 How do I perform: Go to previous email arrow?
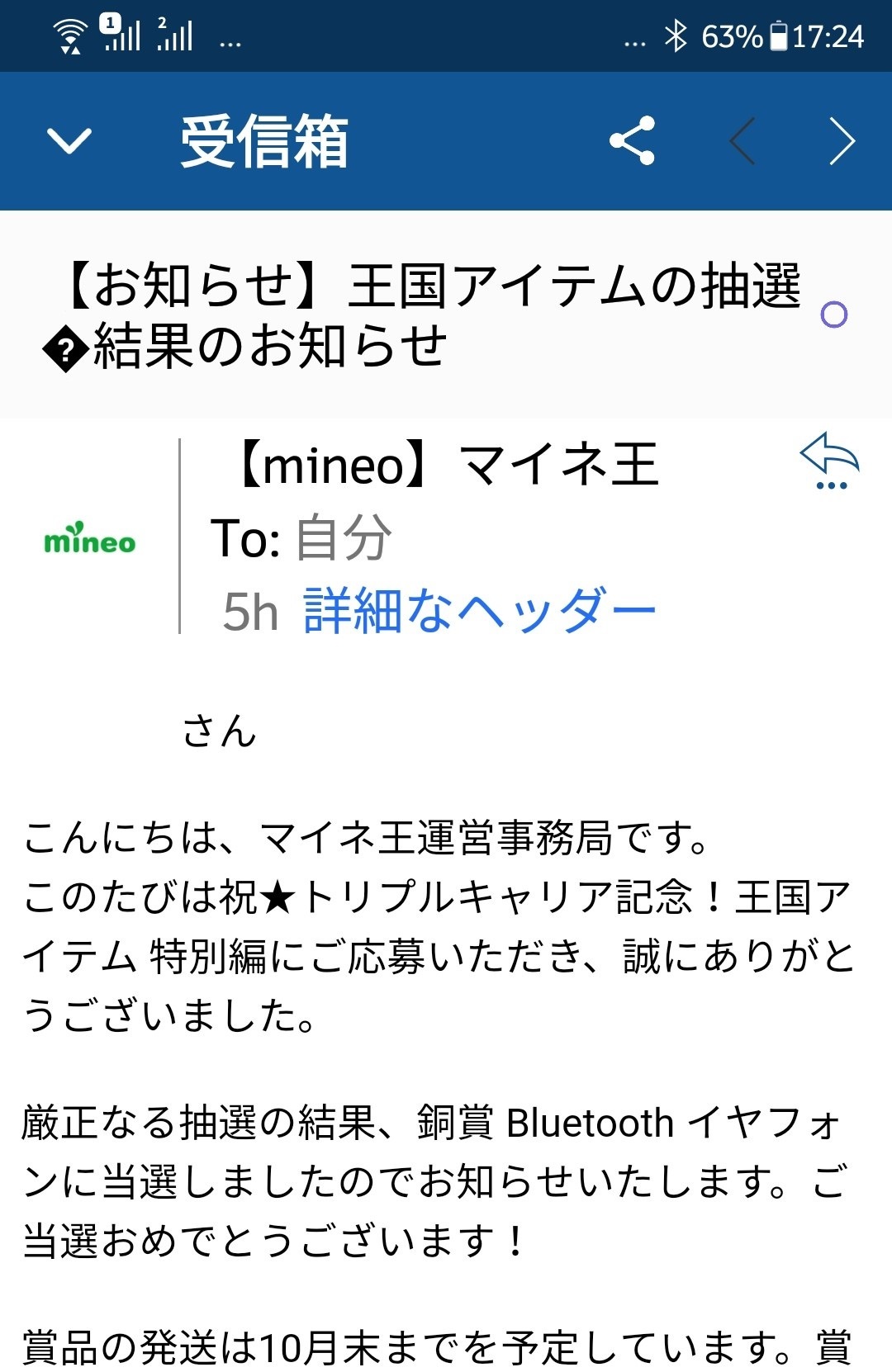click(743, 141)
